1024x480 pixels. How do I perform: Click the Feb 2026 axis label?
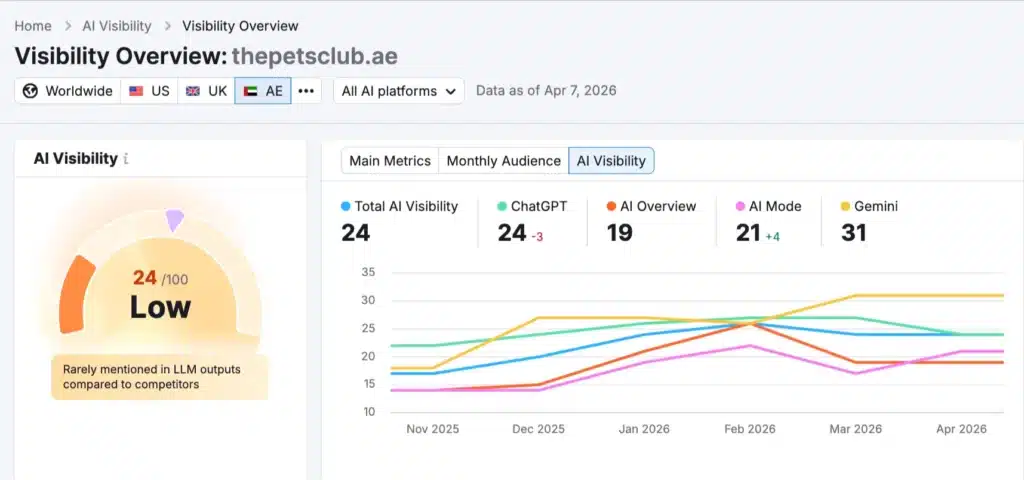point(750,429)
